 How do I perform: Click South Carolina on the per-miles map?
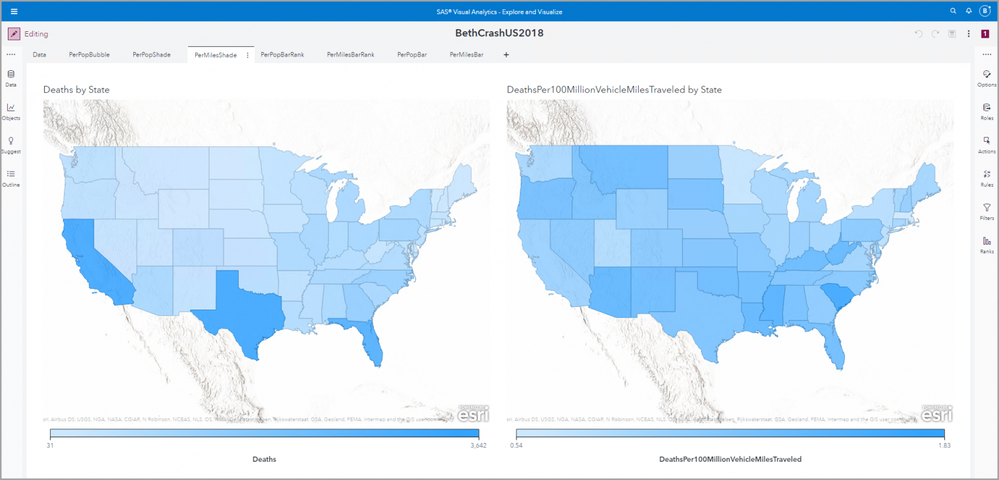840,298
